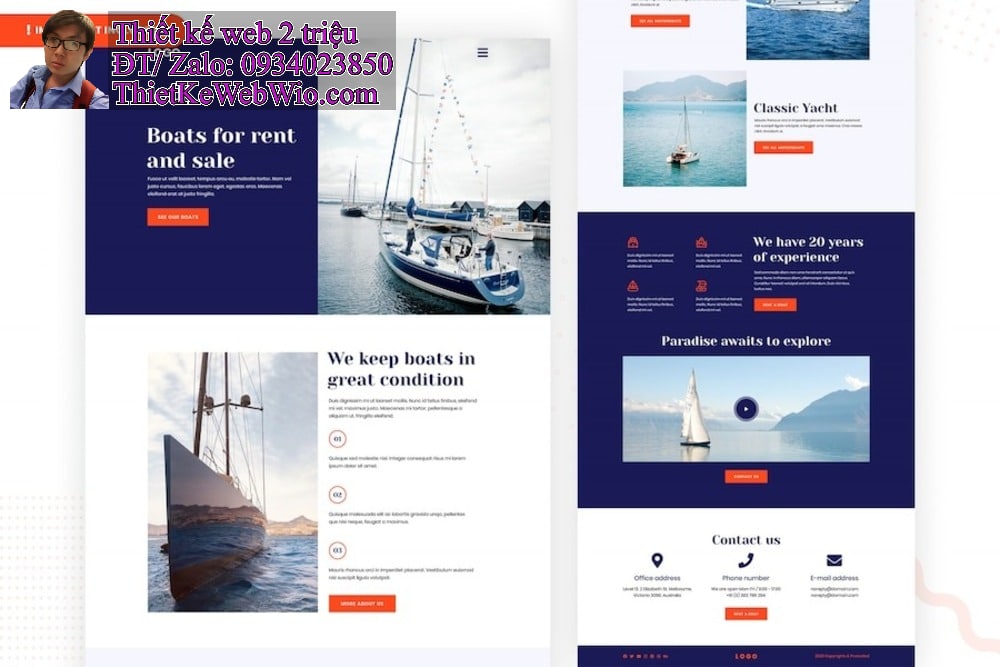Click orange button under Classic Yacht

783,147
